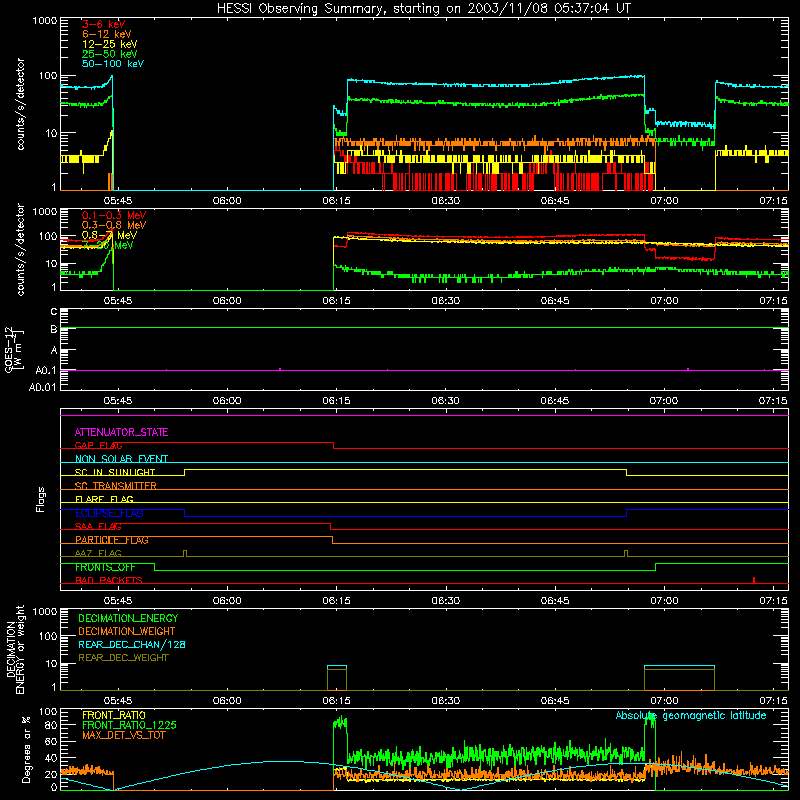Select the 0.1-0.3 MeV legend label
Screen dimensions: 800x800
(114, 215)
